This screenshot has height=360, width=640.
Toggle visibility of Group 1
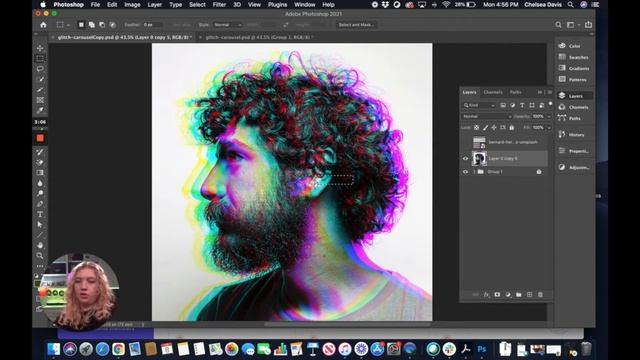[x=465, y=172]
